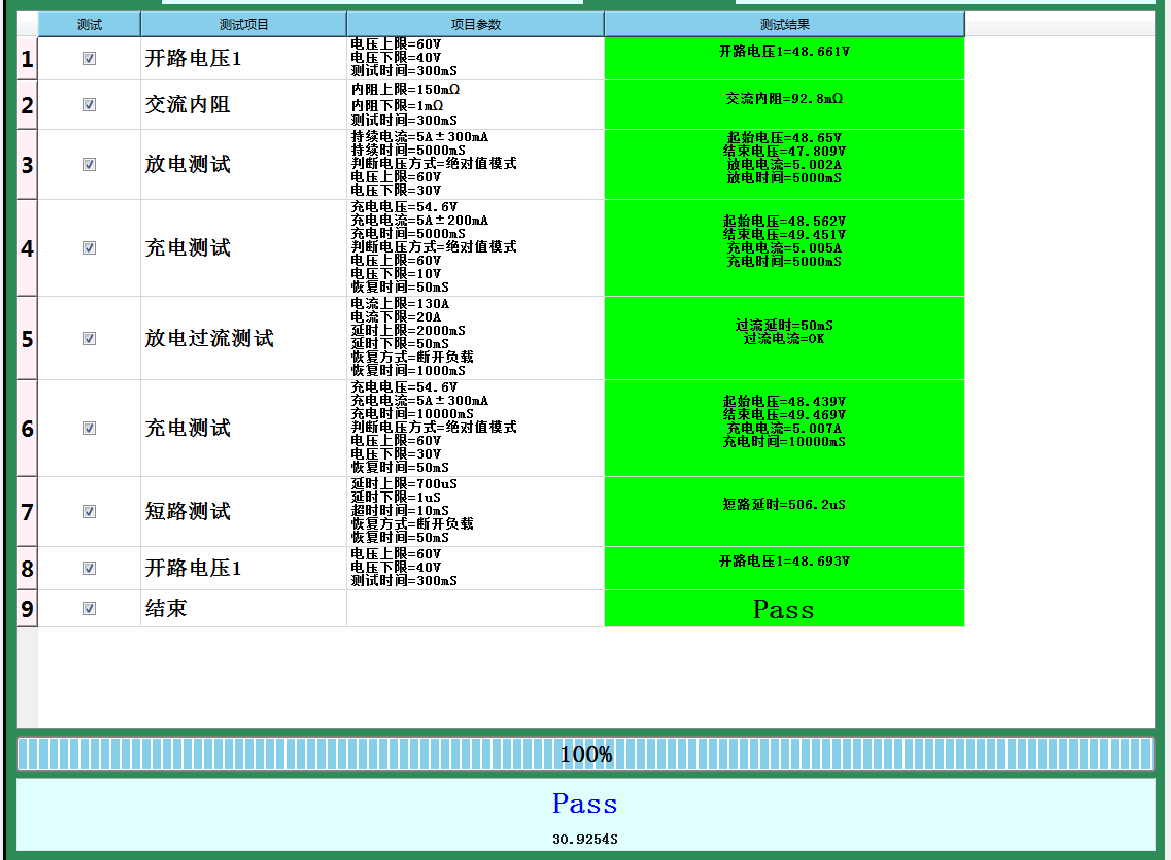This screenshot has width=1171, height=860.
Task: Click the 测试 column header
Action: (89, 24)
